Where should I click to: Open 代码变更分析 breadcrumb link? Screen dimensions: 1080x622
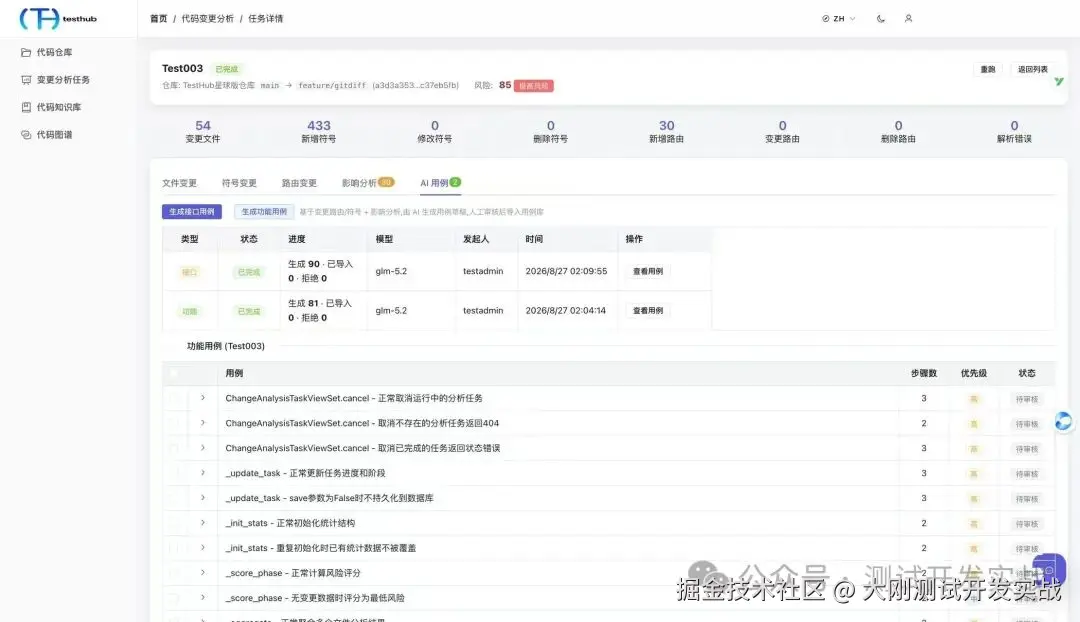pos(207,19)
